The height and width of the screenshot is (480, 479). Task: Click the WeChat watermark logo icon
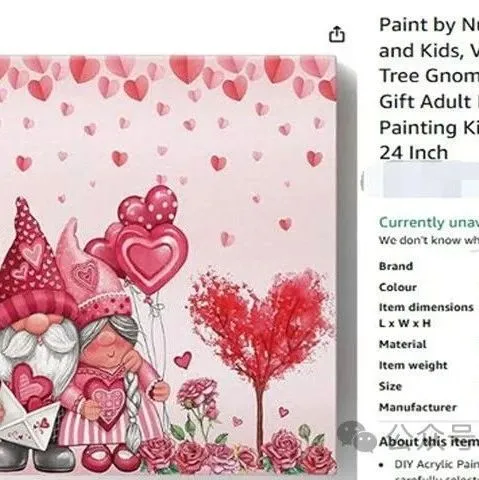point(357,437)
